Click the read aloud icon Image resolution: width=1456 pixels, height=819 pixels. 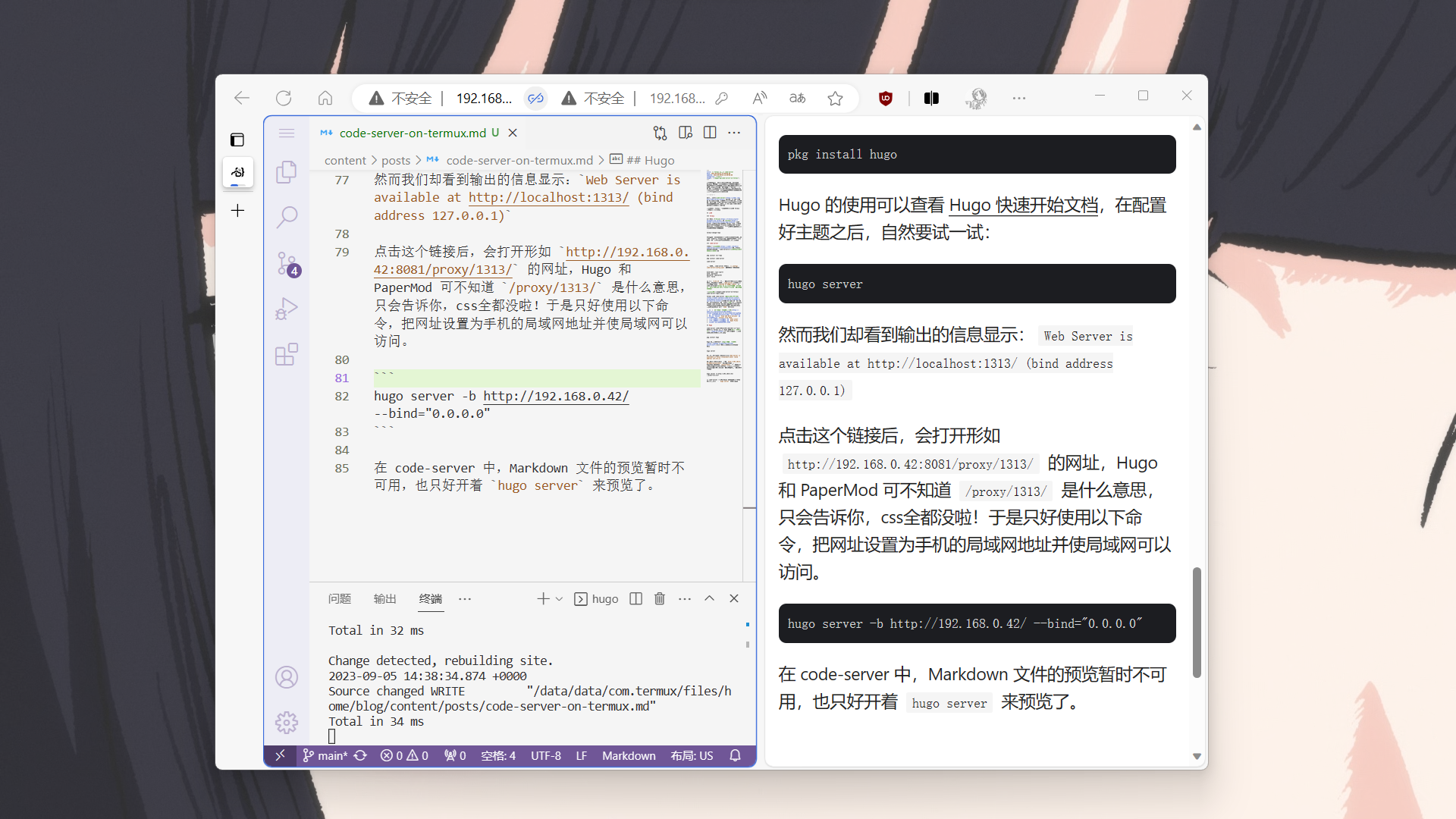click(x=760, y=98)
